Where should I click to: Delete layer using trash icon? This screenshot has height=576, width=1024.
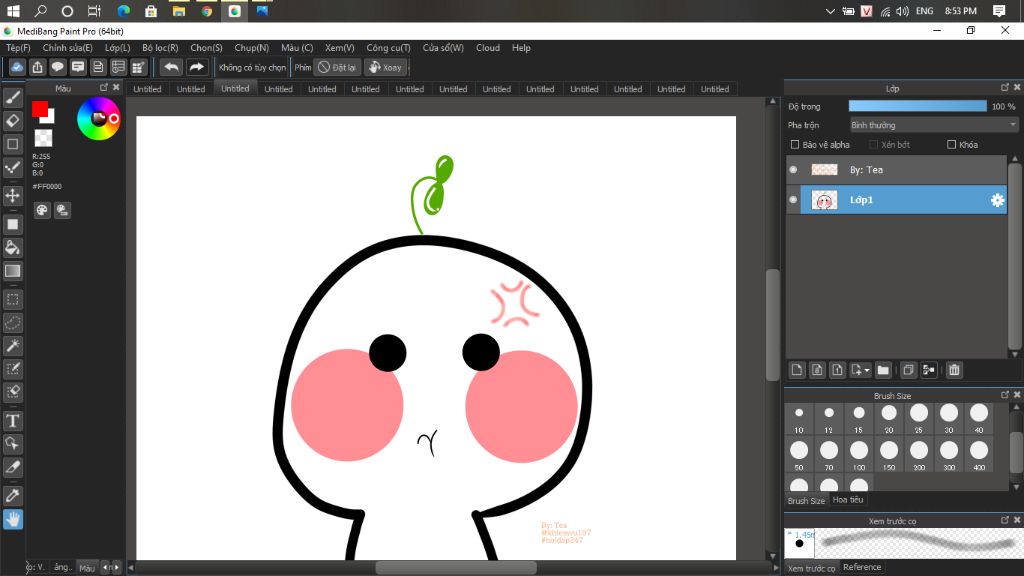point(954,370)
